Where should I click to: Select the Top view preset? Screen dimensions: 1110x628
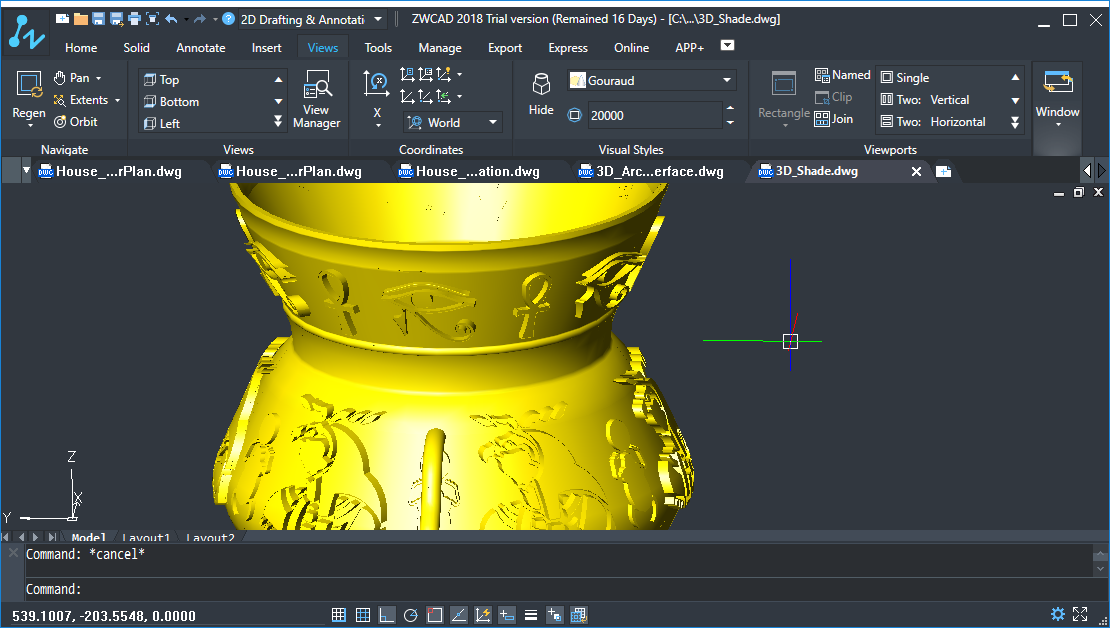click(x=169, y=80)
